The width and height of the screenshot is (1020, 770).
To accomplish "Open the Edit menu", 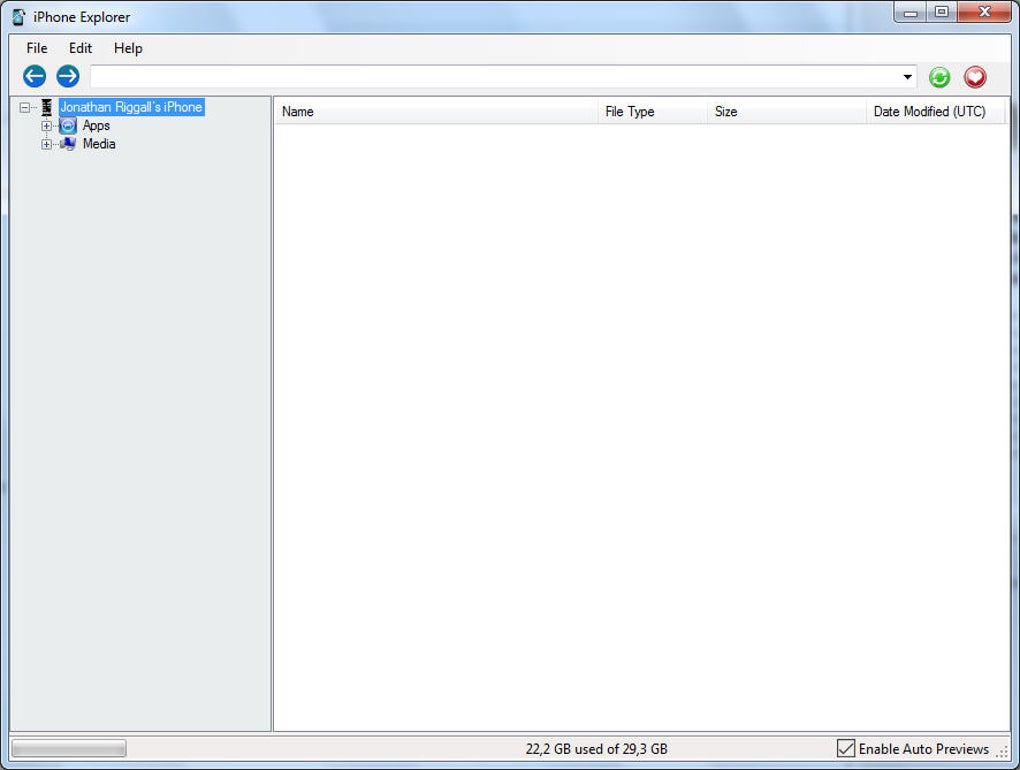I will 80,48.
